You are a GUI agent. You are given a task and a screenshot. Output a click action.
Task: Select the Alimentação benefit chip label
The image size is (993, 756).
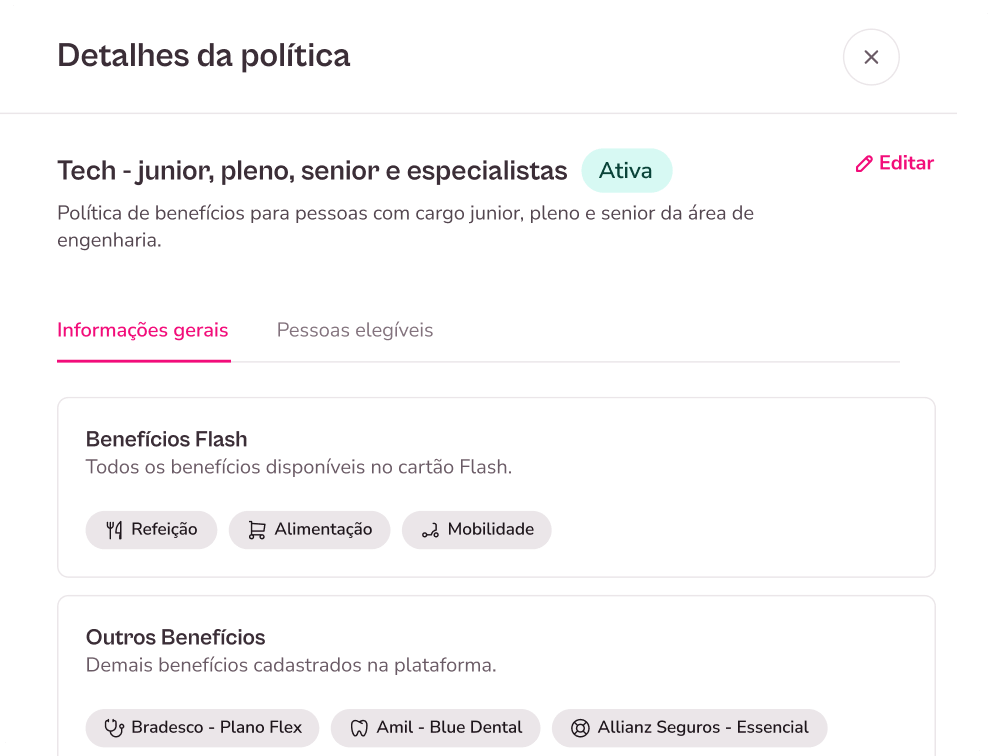pyautogui.click(x=323, y=530)
